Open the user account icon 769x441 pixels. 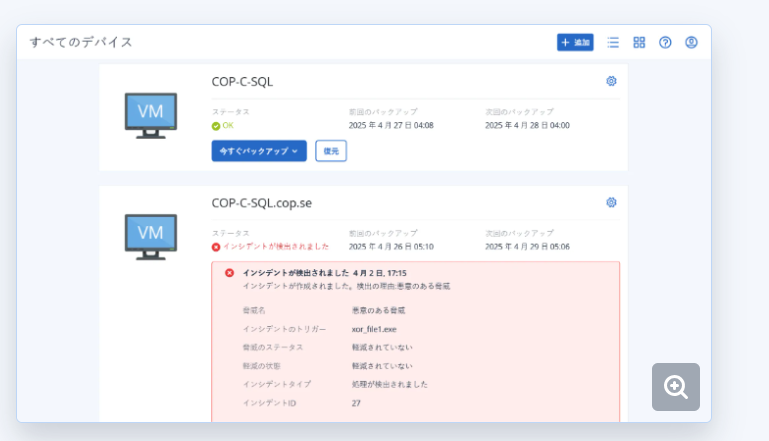click(691, 42)
